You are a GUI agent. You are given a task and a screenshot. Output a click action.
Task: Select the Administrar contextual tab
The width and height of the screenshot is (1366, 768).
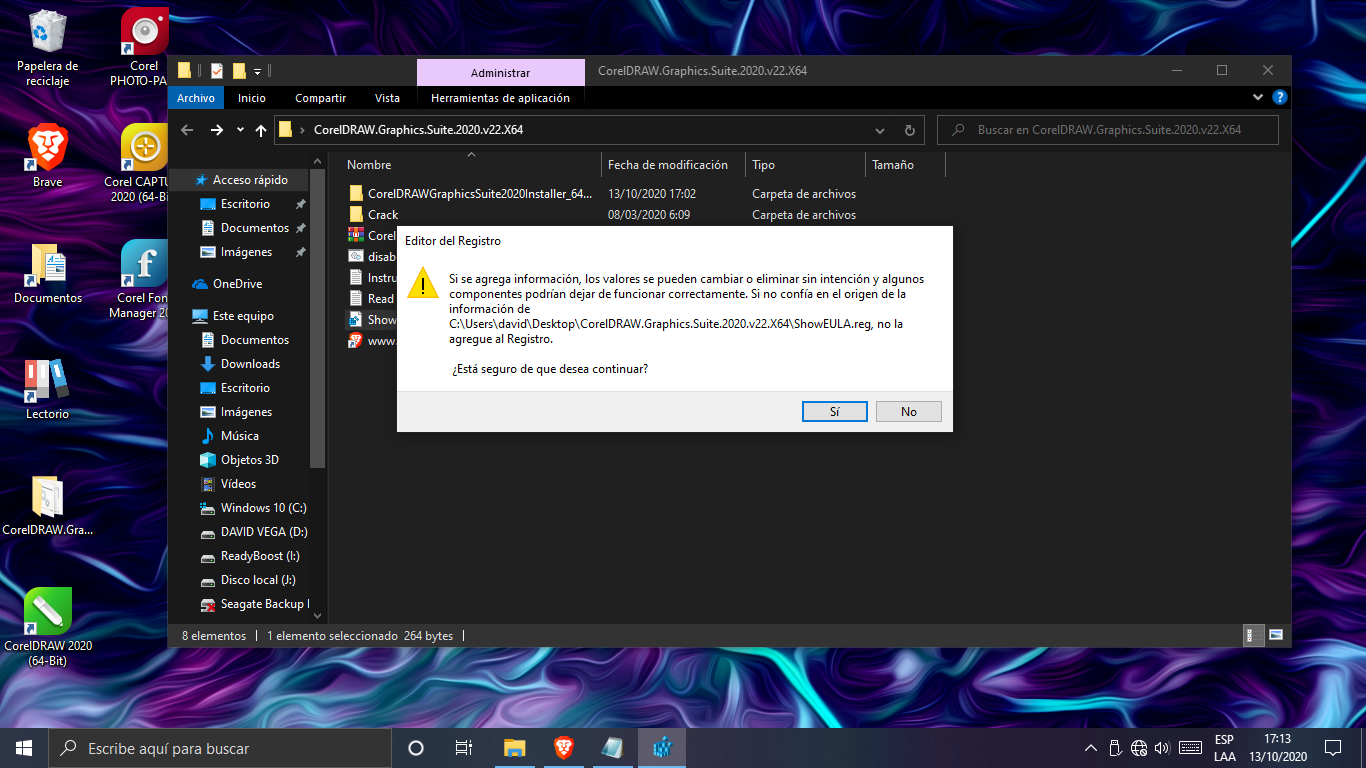pos(500,72)
